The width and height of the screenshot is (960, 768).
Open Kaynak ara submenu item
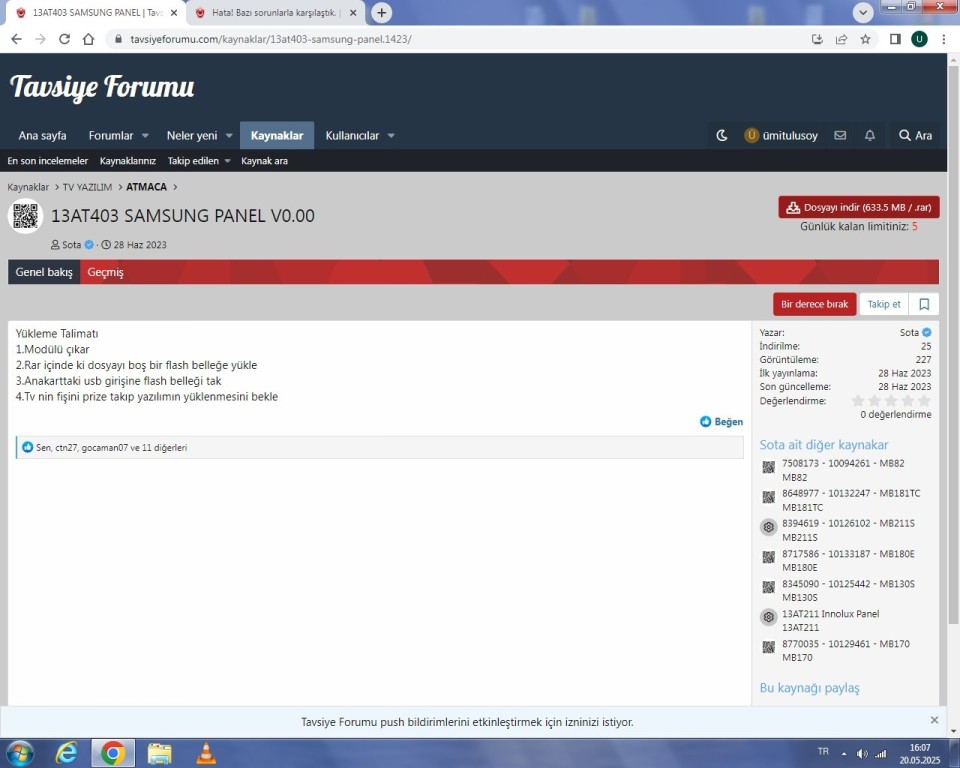click(264, 161)
